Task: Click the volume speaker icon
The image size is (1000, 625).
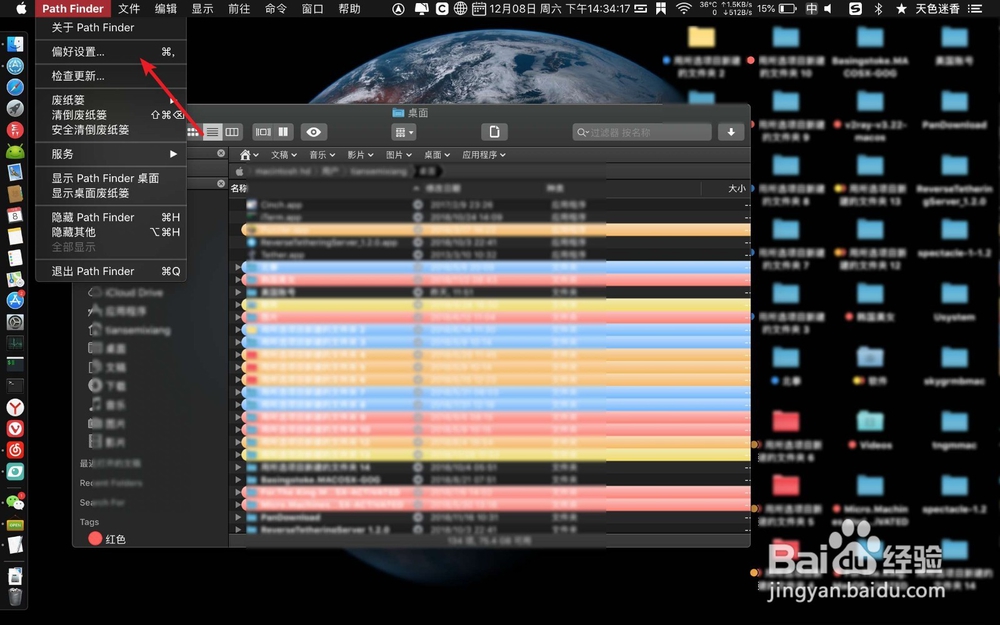Action: click(x=828, y=8)
